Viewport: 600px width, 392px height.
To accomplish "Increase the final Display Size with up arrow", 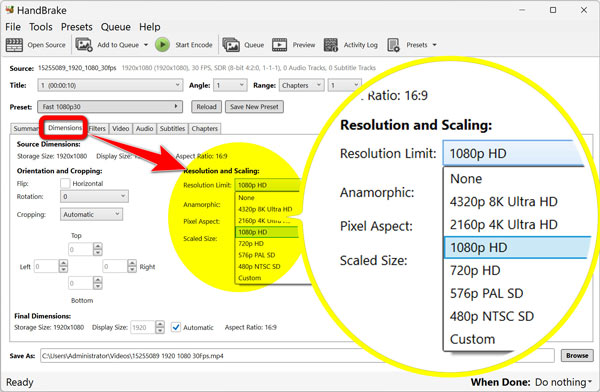I will [x=160, y=324].
